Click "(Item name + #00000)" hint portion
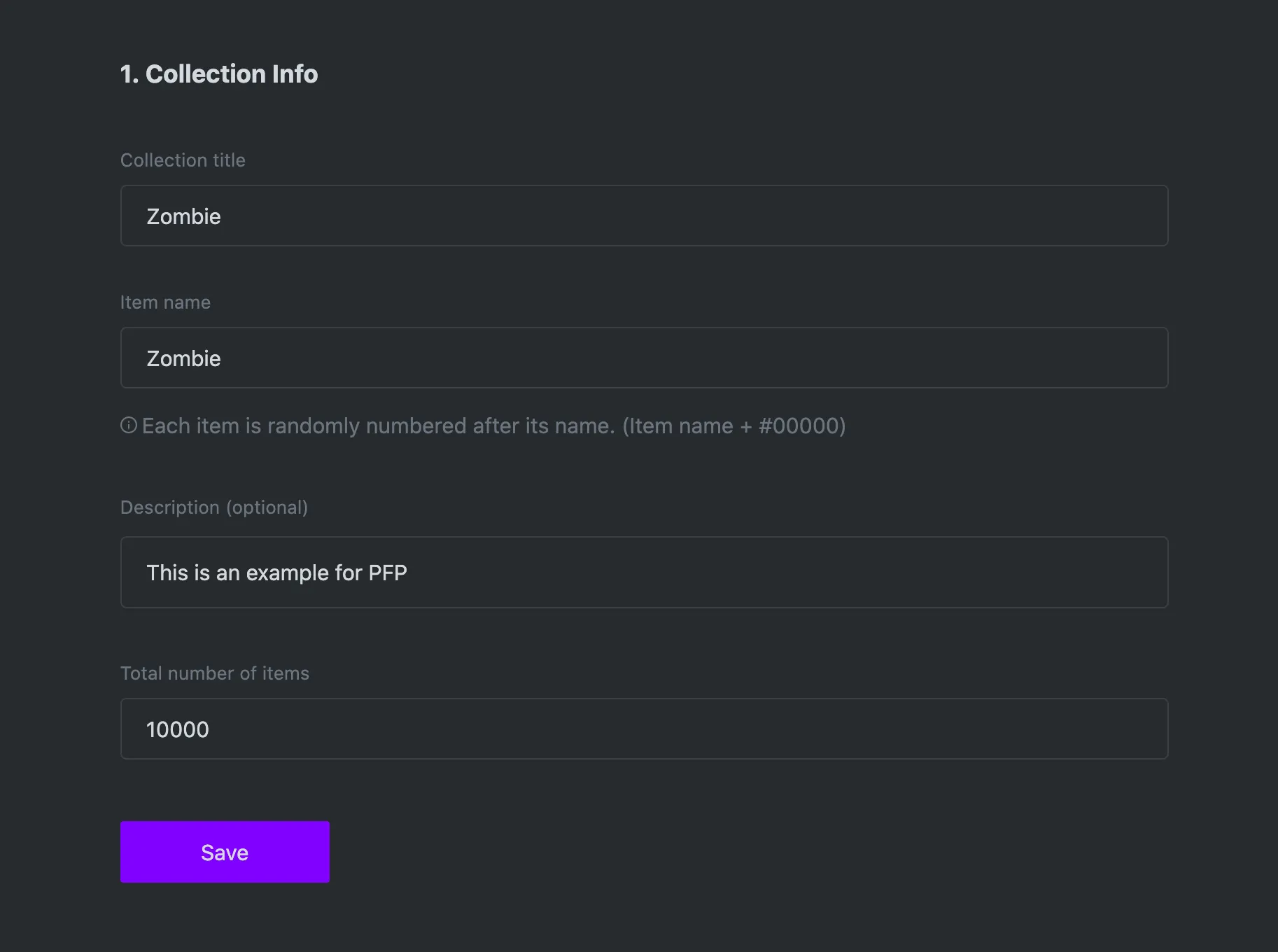 pos(733,426)
